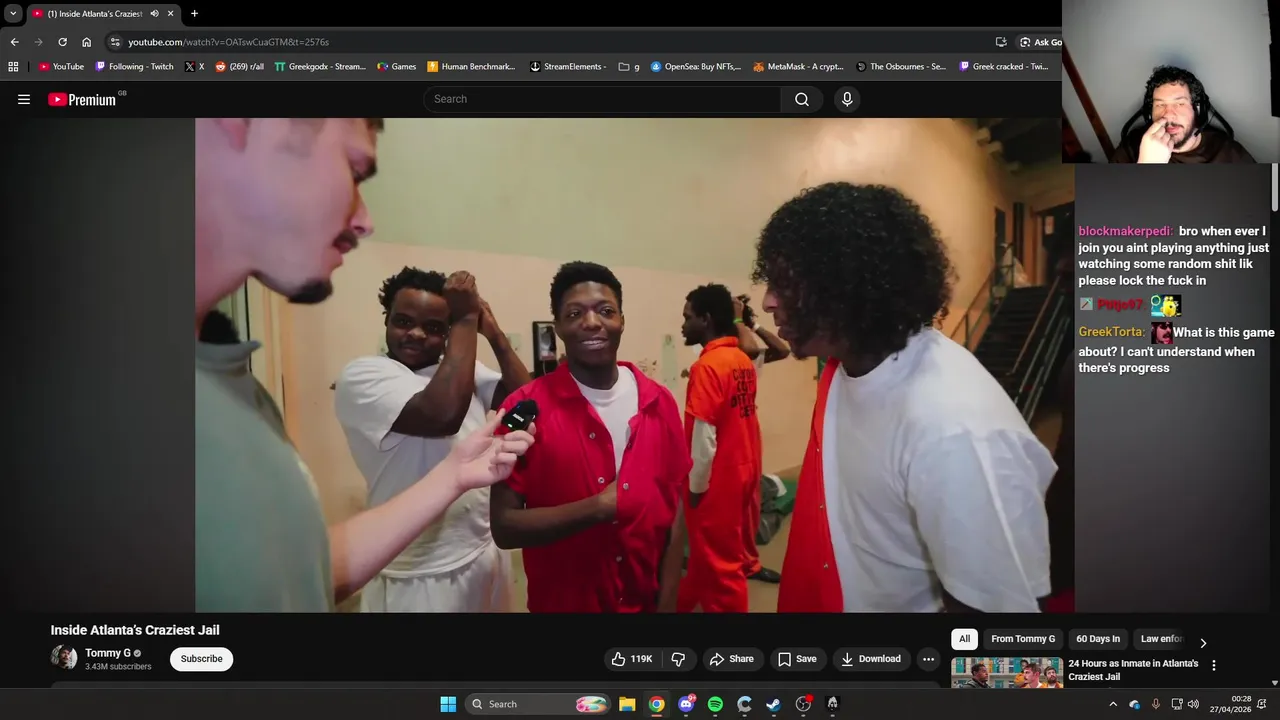Open Following - Twitch bookmark
This screenshot has height=720, width=1280.
134,67
